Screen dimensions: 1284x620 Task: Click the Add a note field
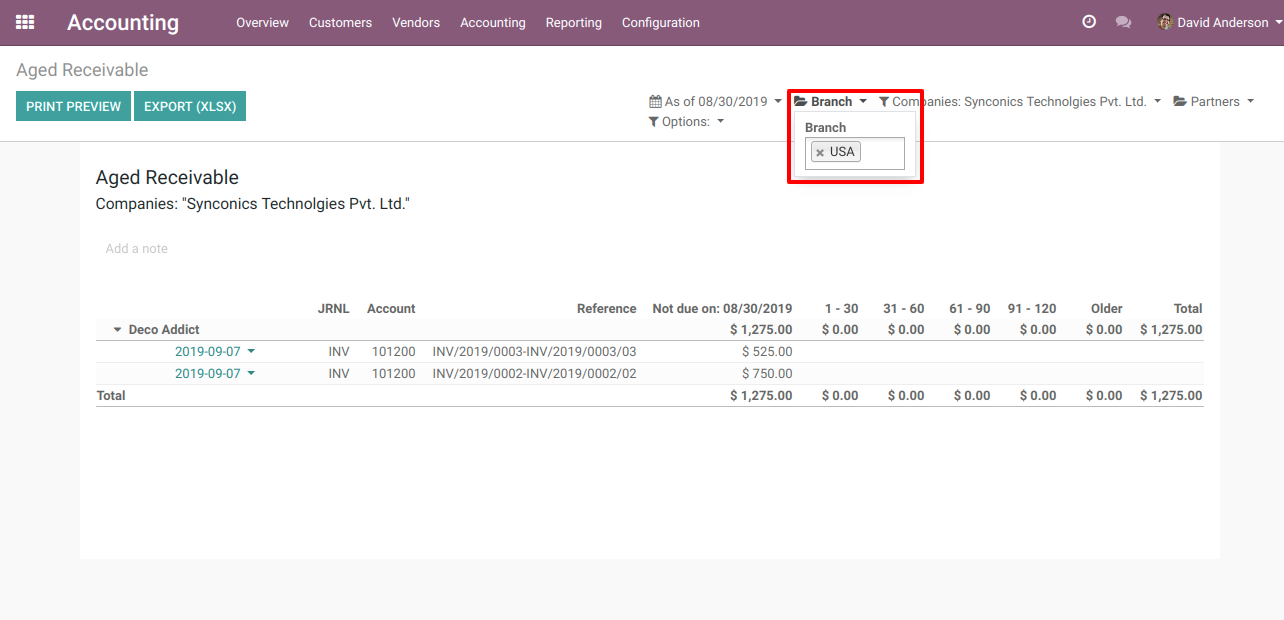(x=137, y=249)
